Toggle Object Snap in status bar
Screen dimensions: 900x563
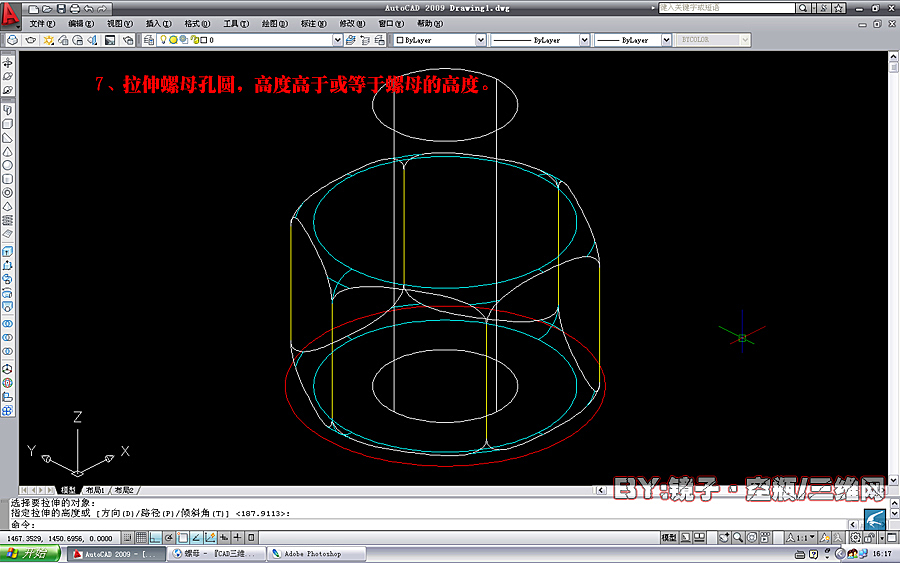click(183, 538)
